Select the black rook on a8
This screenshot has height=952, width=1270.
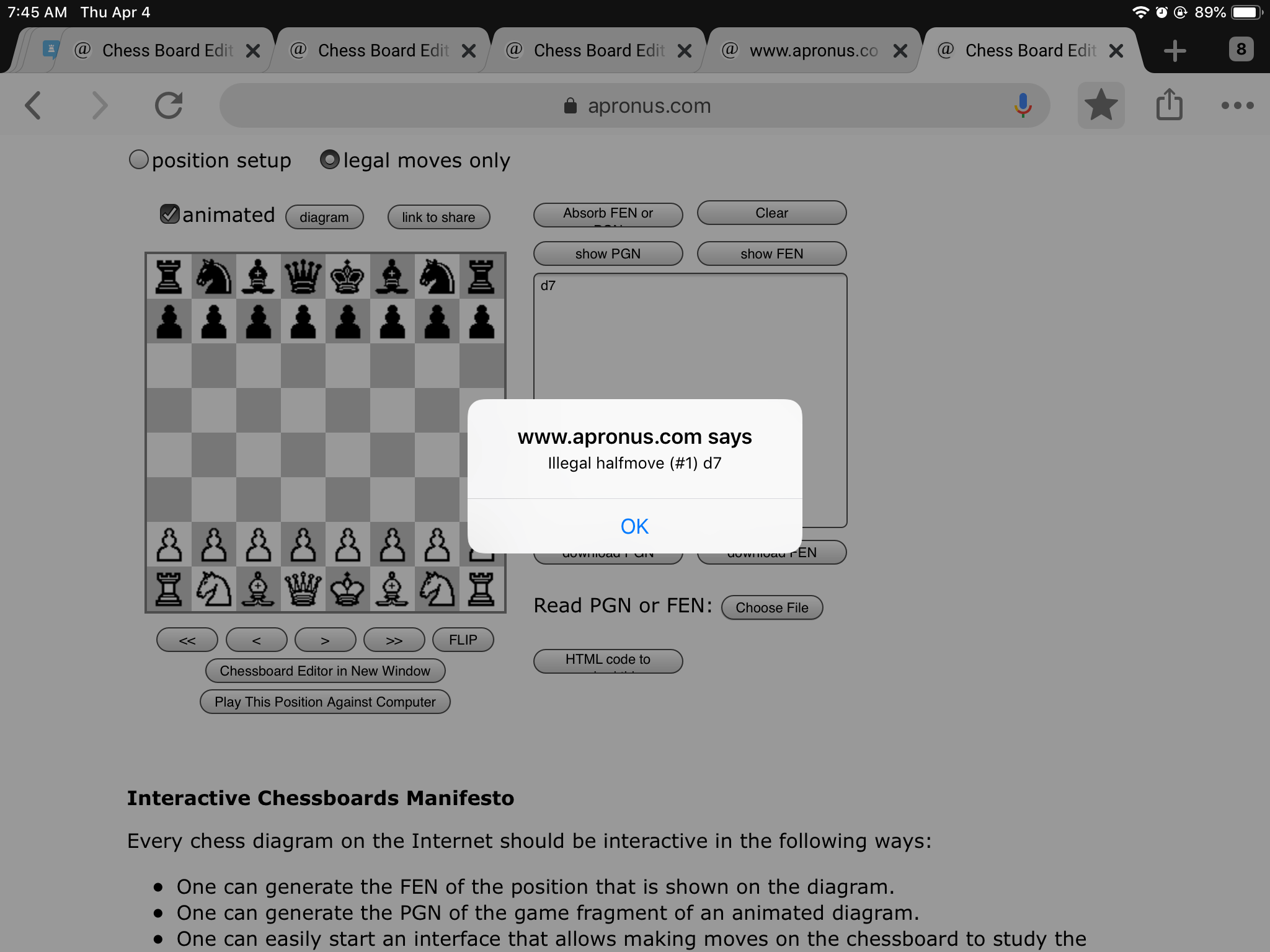(x=169, y=276)
